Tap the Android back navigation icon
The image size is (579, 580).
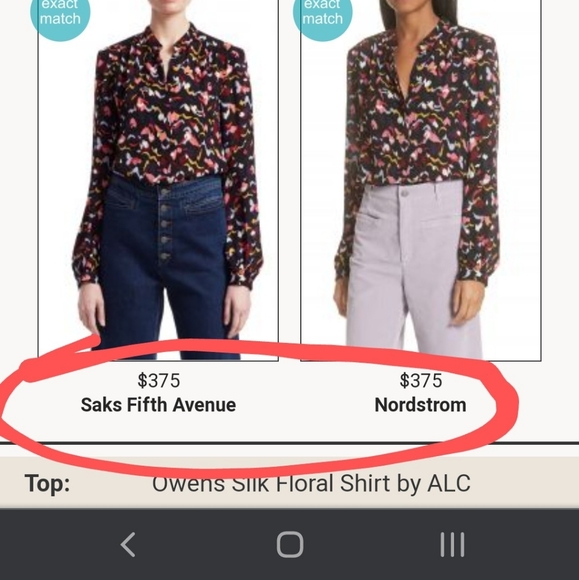tap(128, 544)
